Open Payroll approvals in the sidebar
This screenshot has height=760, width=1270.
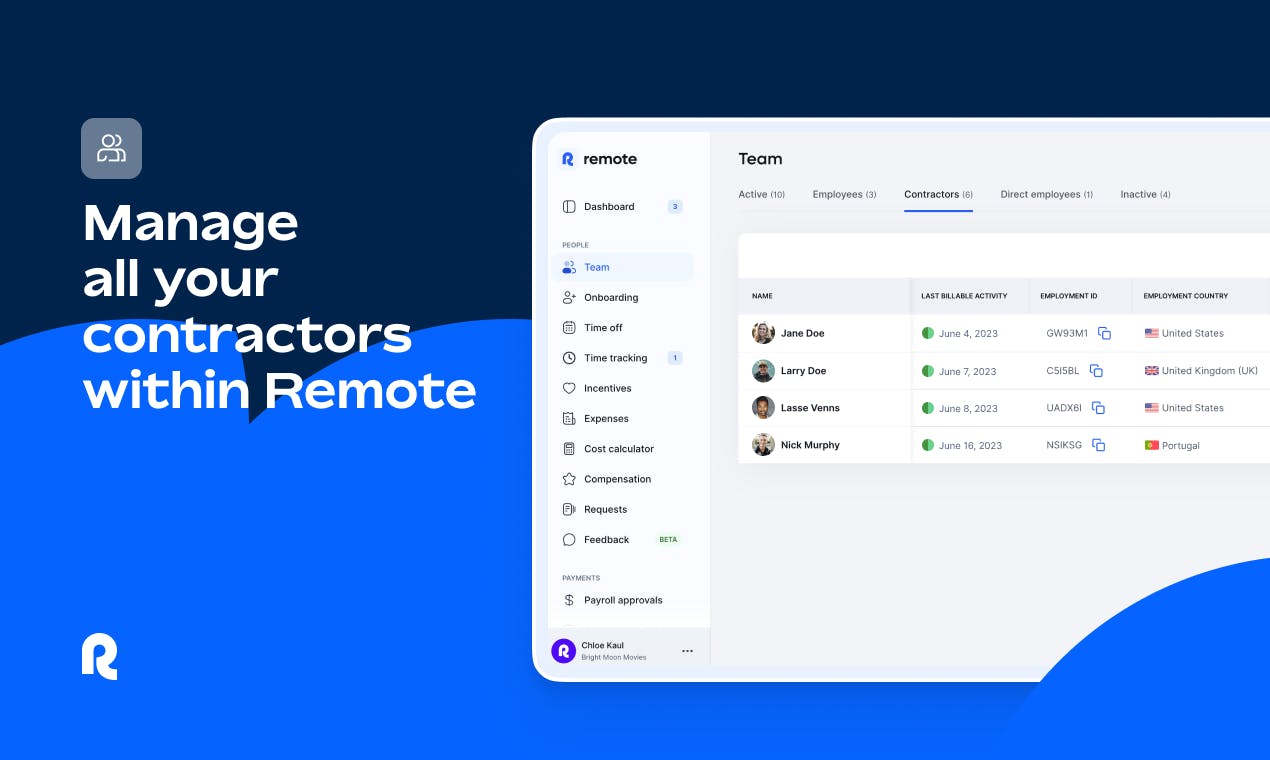[622, 600]
